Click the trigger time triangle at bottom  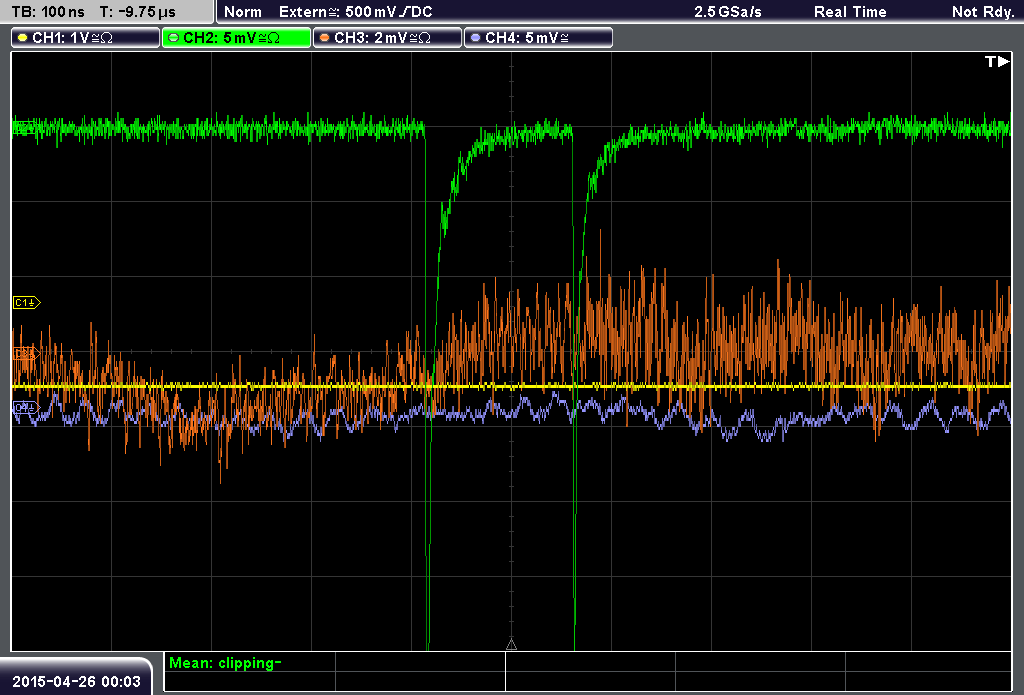click(x=511, y=645)
